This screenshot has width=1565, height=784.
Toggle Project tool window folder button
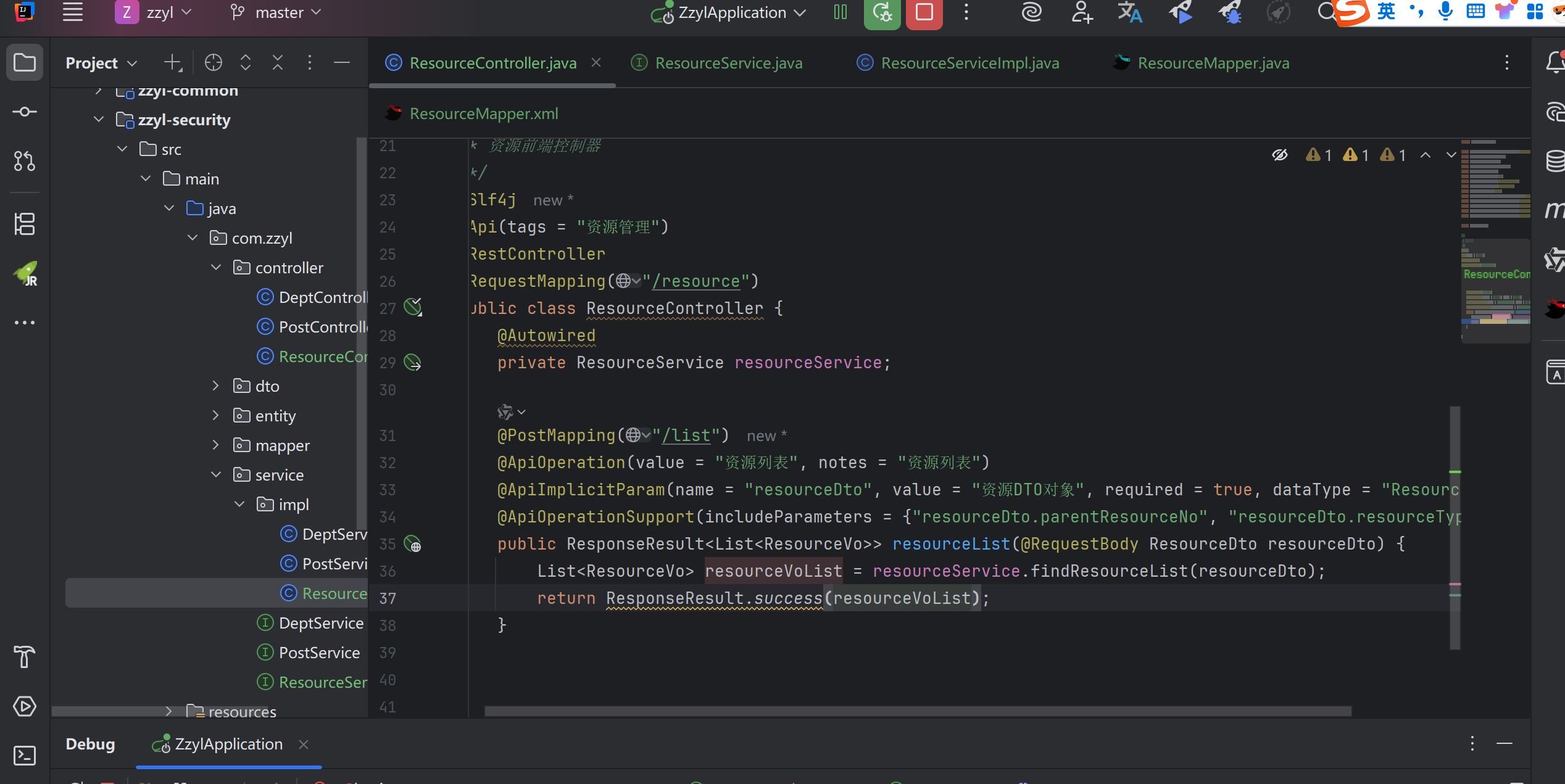[25, 62]
